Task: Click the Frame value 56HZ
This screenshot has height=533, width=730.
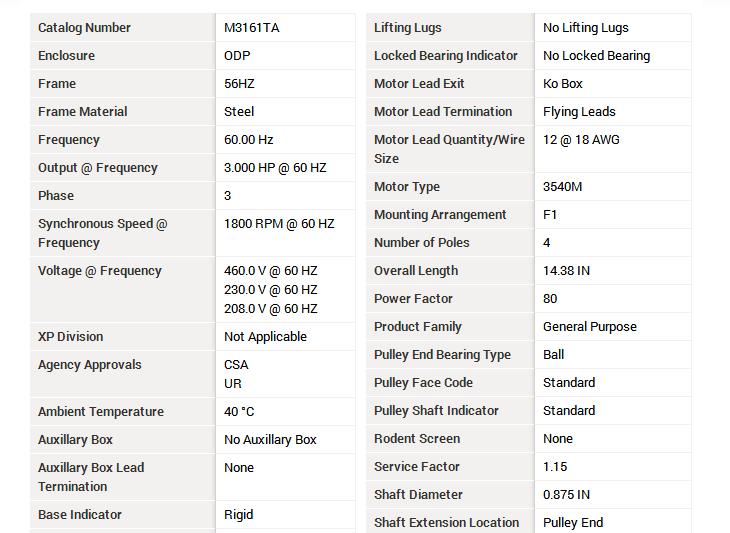Action: coord(240,84)
